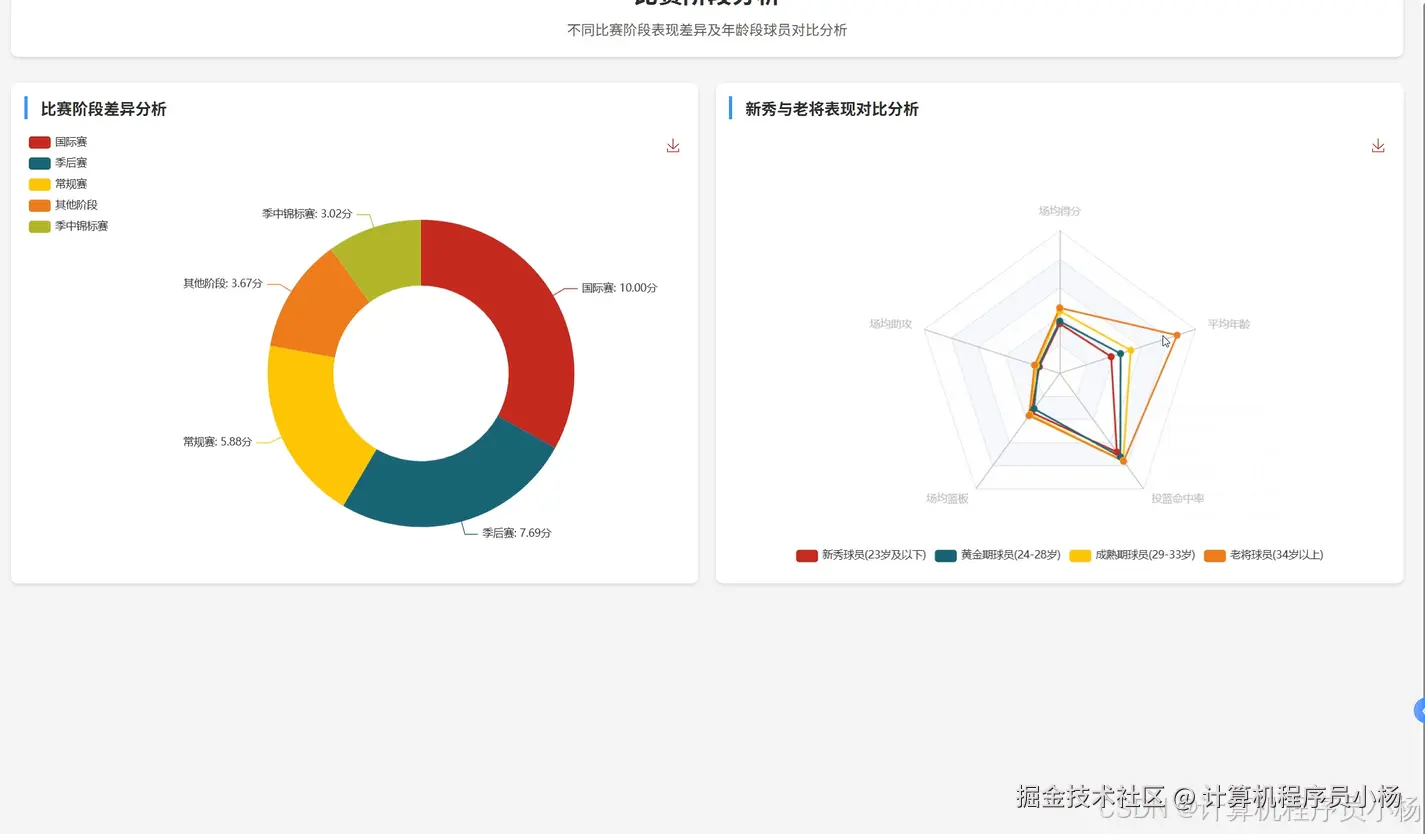Toggle 季后赛 series in pie legend
The width and height of the screenshot is (1425, 834).
(x=58, y=163)
